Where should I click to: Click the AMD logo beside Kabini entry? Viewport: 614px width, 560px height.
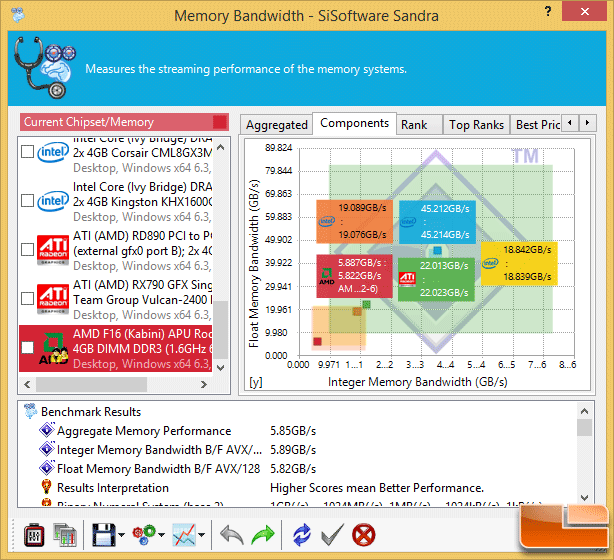point(53,348)
